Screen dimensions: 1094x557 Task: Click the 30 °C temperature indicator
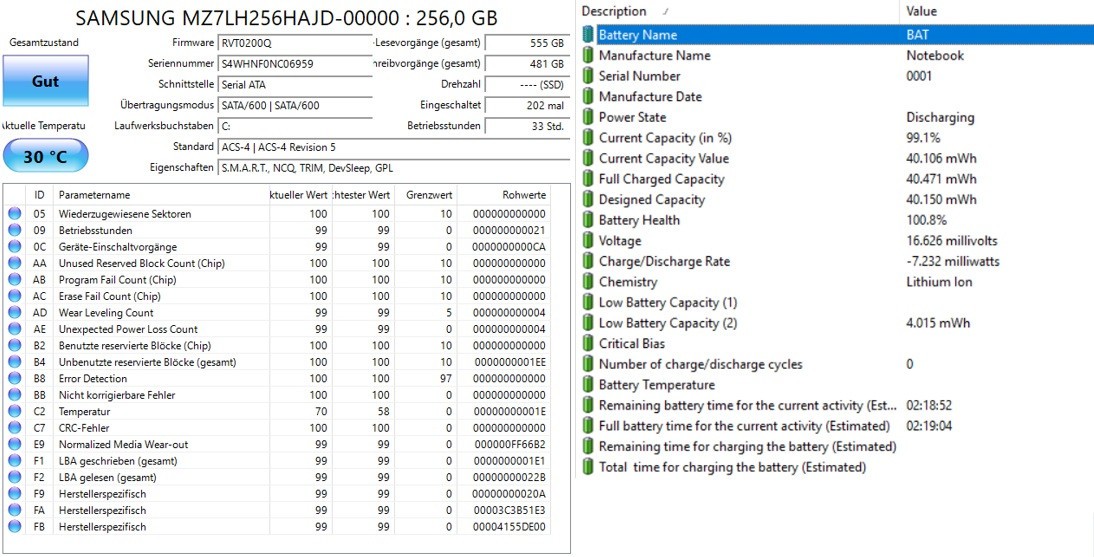tap(45, 156)
